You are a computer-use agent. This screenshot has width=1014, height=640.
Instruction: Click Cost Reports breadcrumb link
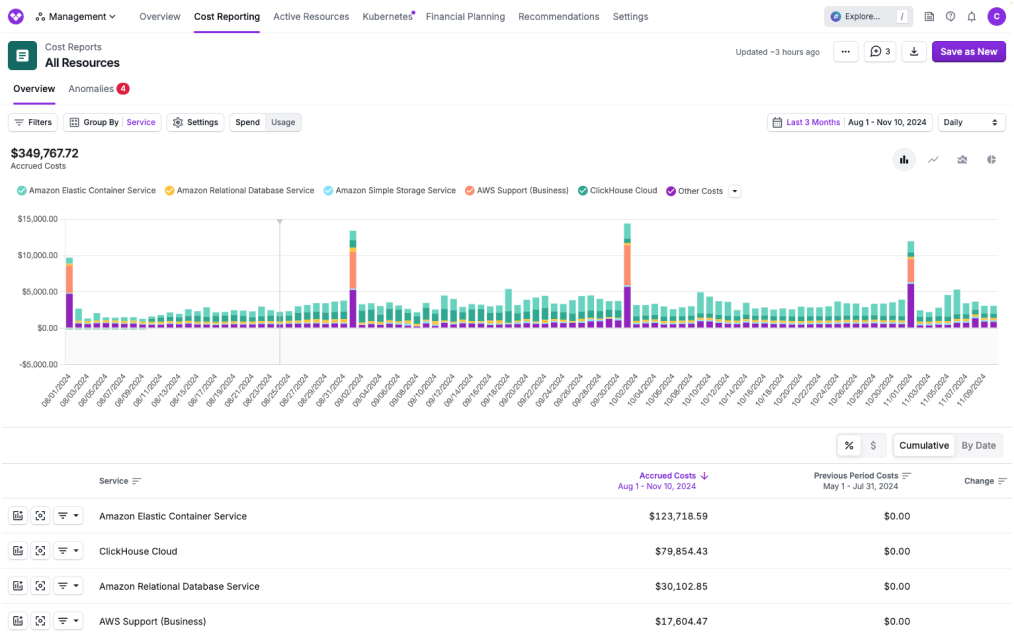pos(73,47)
